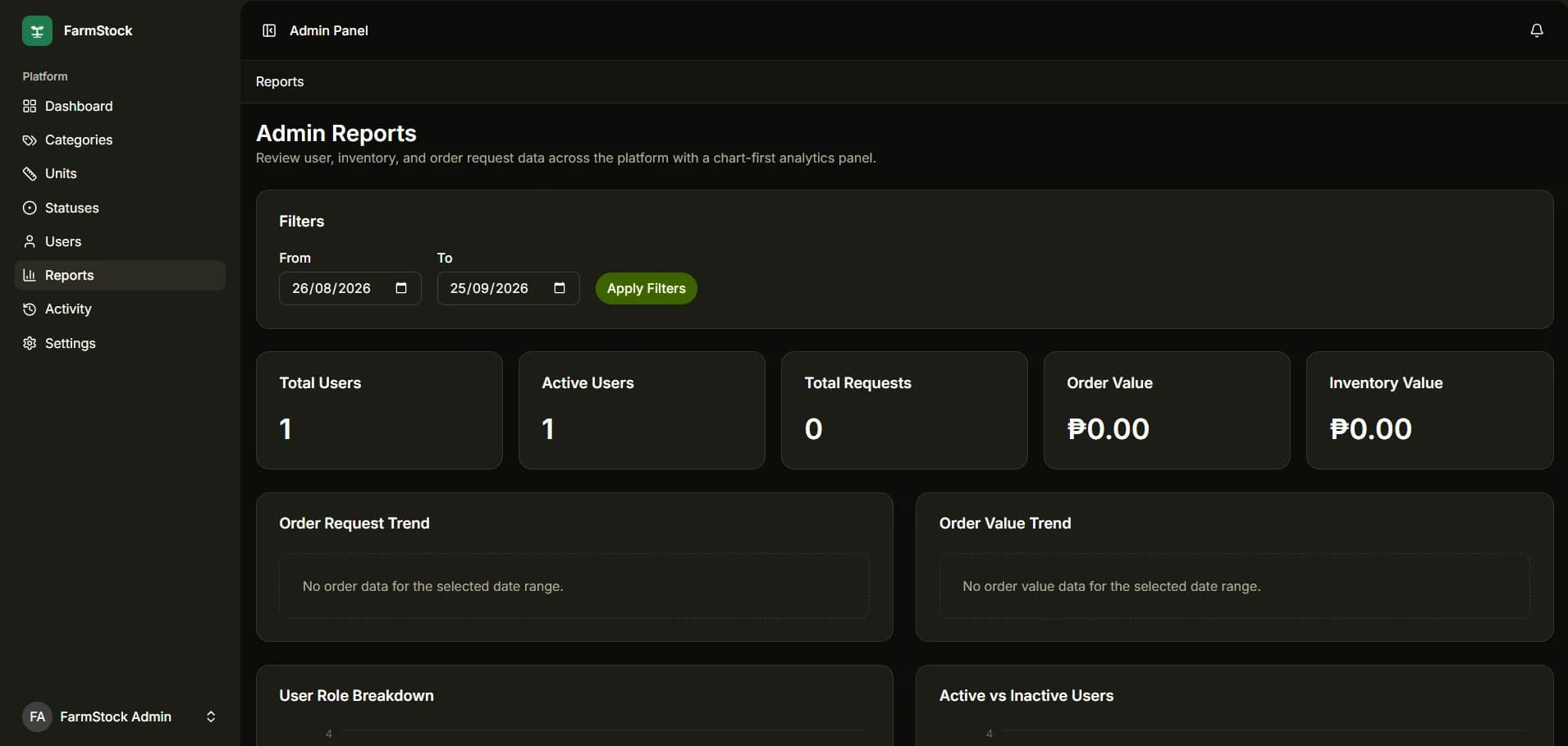Click the Active Users card

pos(642,410)
